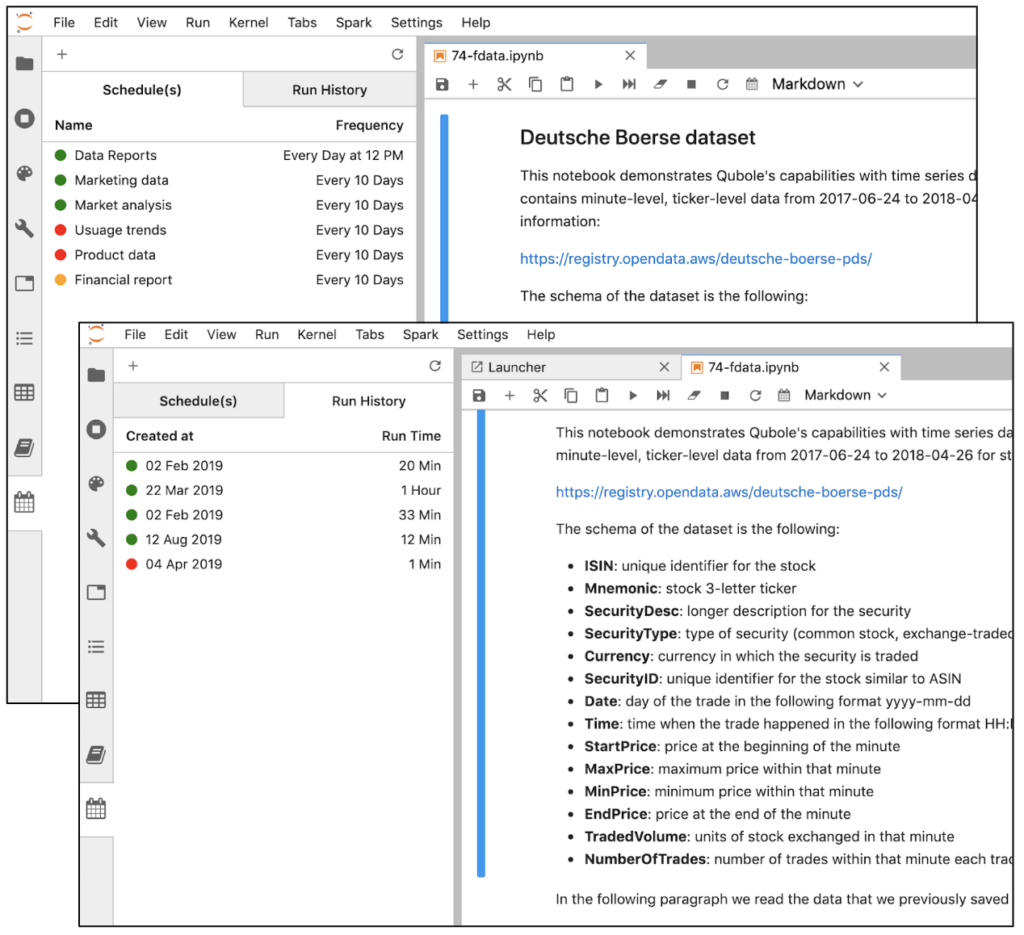
Task: Open the file browser in the sidebar
Action: pos(95,375)
